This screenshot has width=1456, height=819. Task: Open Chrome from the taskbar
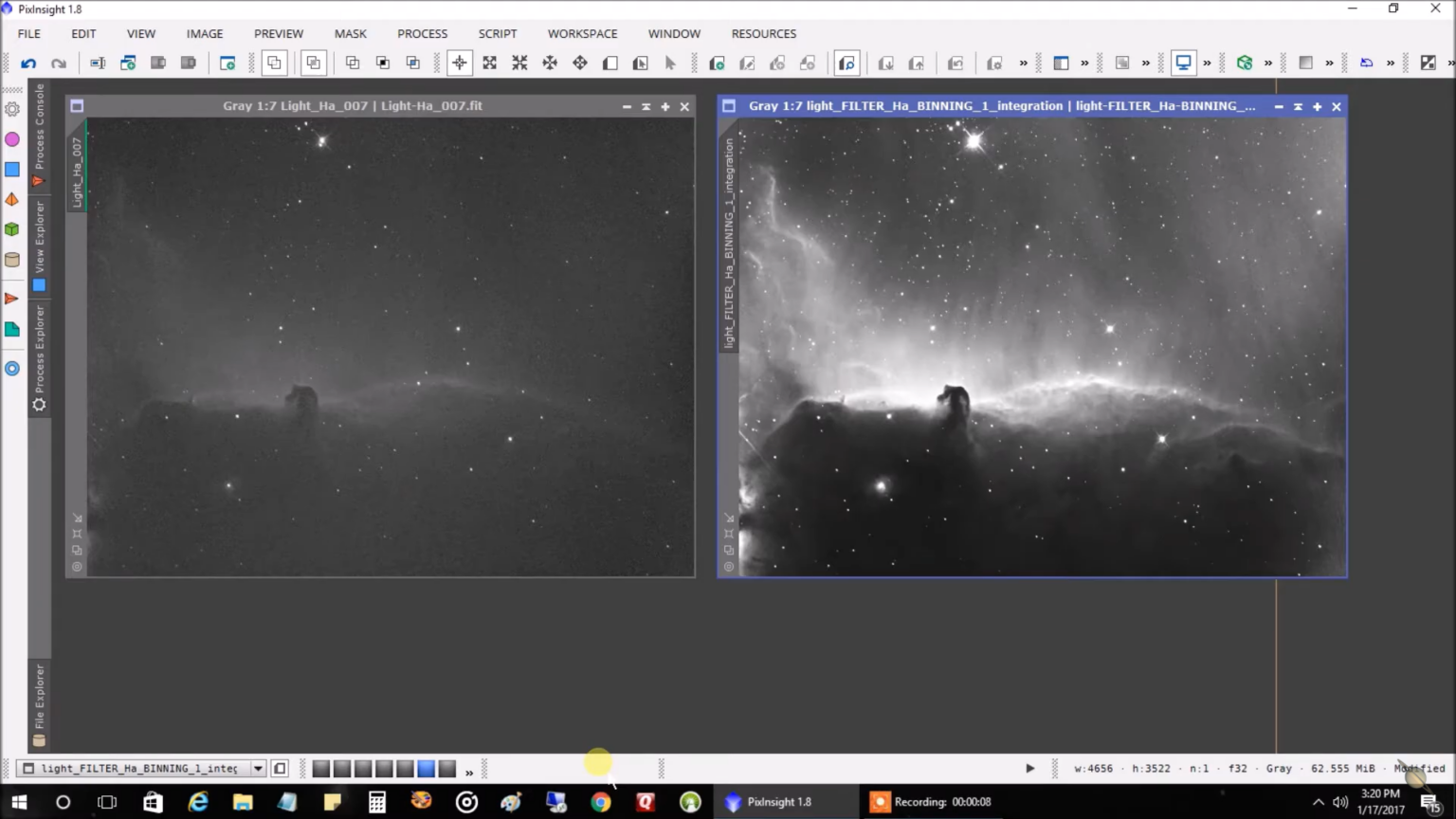pyautogui.click(x=601, y=802)
